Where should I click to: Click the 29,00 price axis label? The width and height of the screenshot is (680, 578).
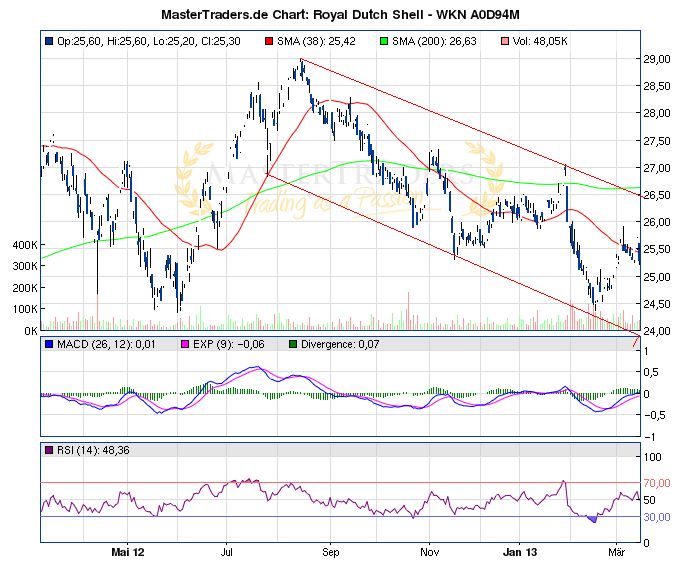(657, 59)
